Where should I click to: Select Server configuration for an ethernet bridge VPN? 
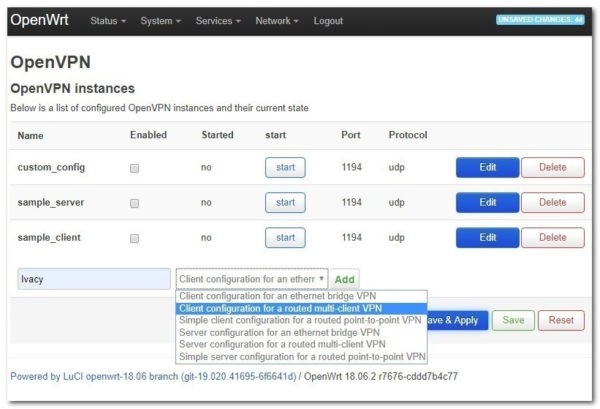click(301, 332)
